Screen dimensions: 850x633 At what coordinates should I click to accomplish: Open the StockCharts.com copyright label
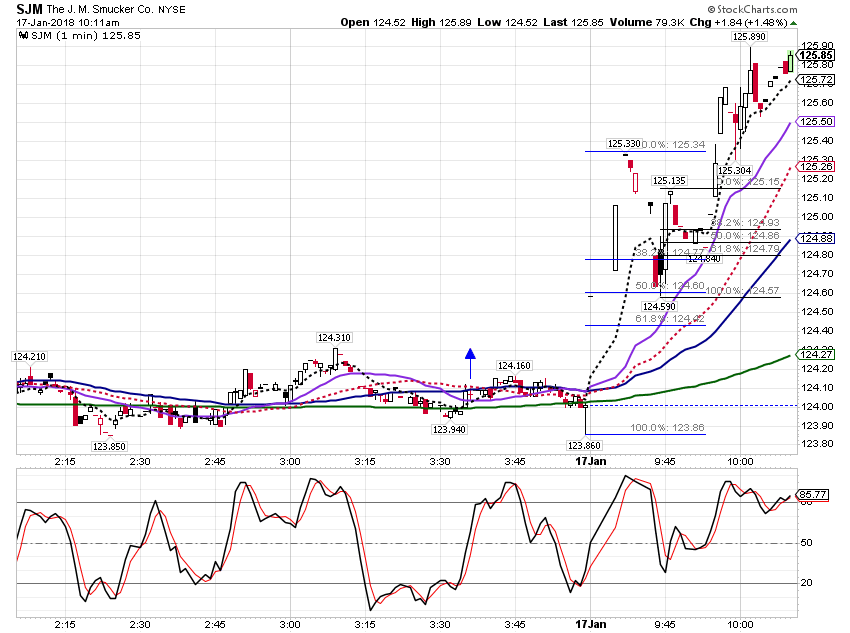(x=752, y=9)
